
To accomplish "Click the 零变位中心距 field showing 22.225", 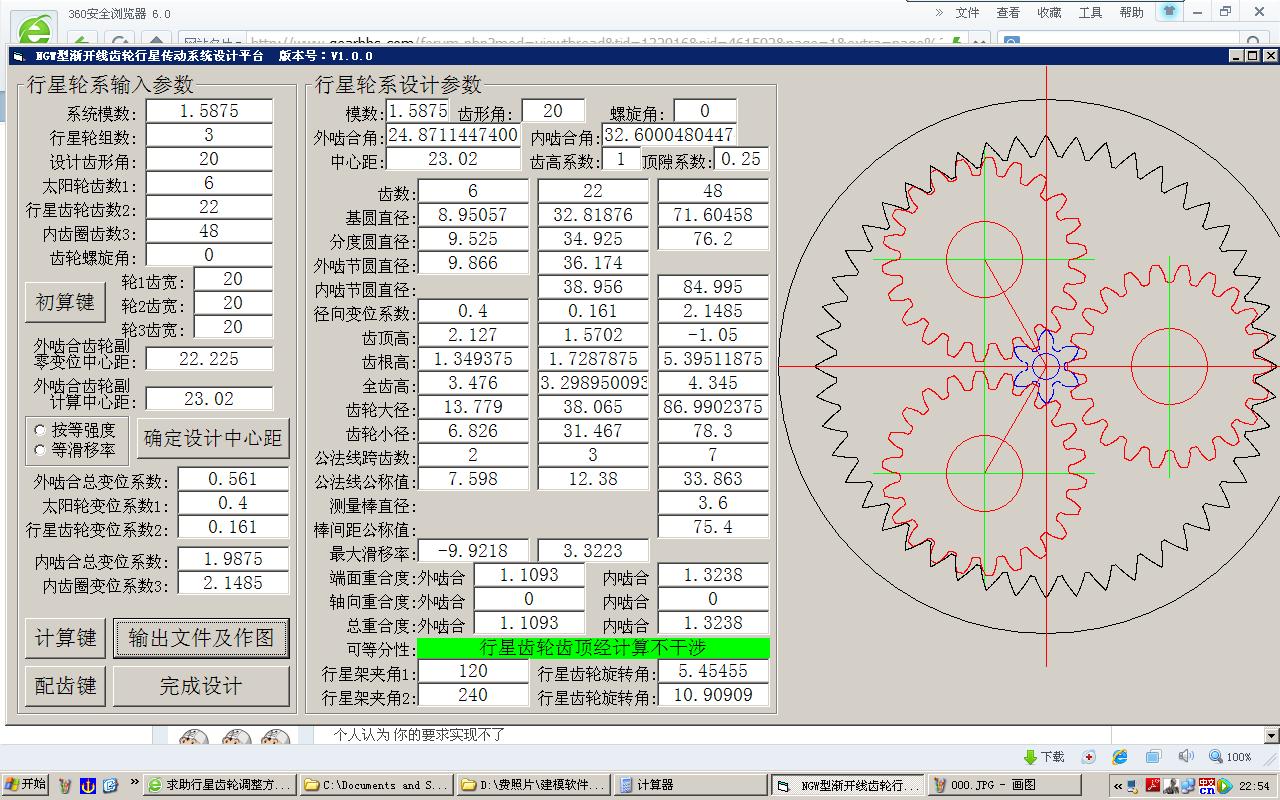I will click(x=209, y=358).
